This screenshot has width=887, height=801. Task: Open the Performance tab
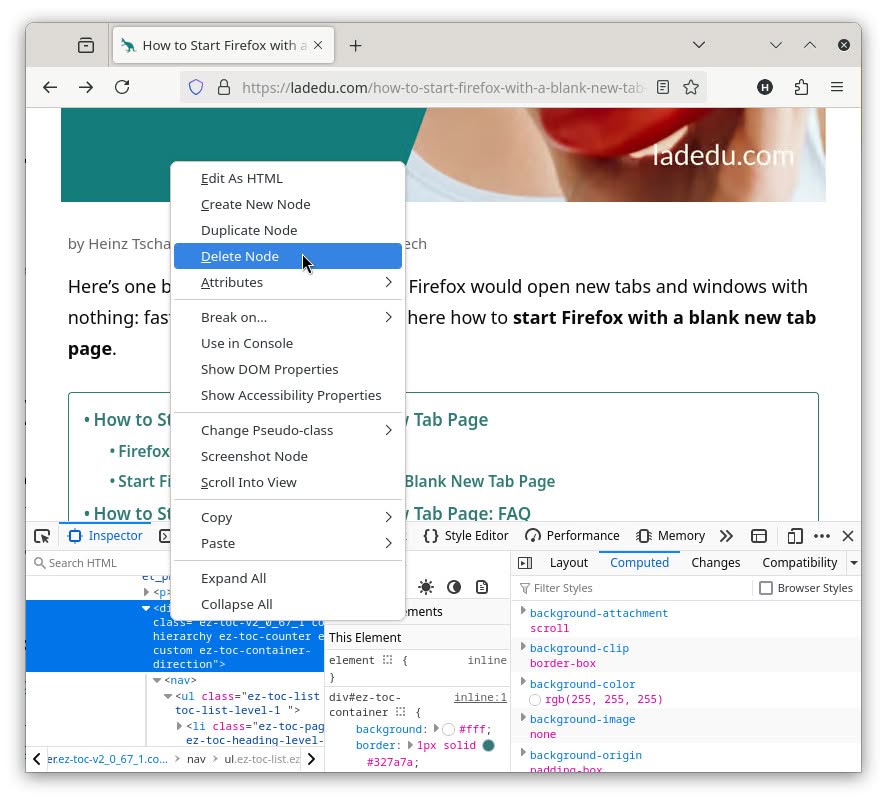[x=572, y=536]
